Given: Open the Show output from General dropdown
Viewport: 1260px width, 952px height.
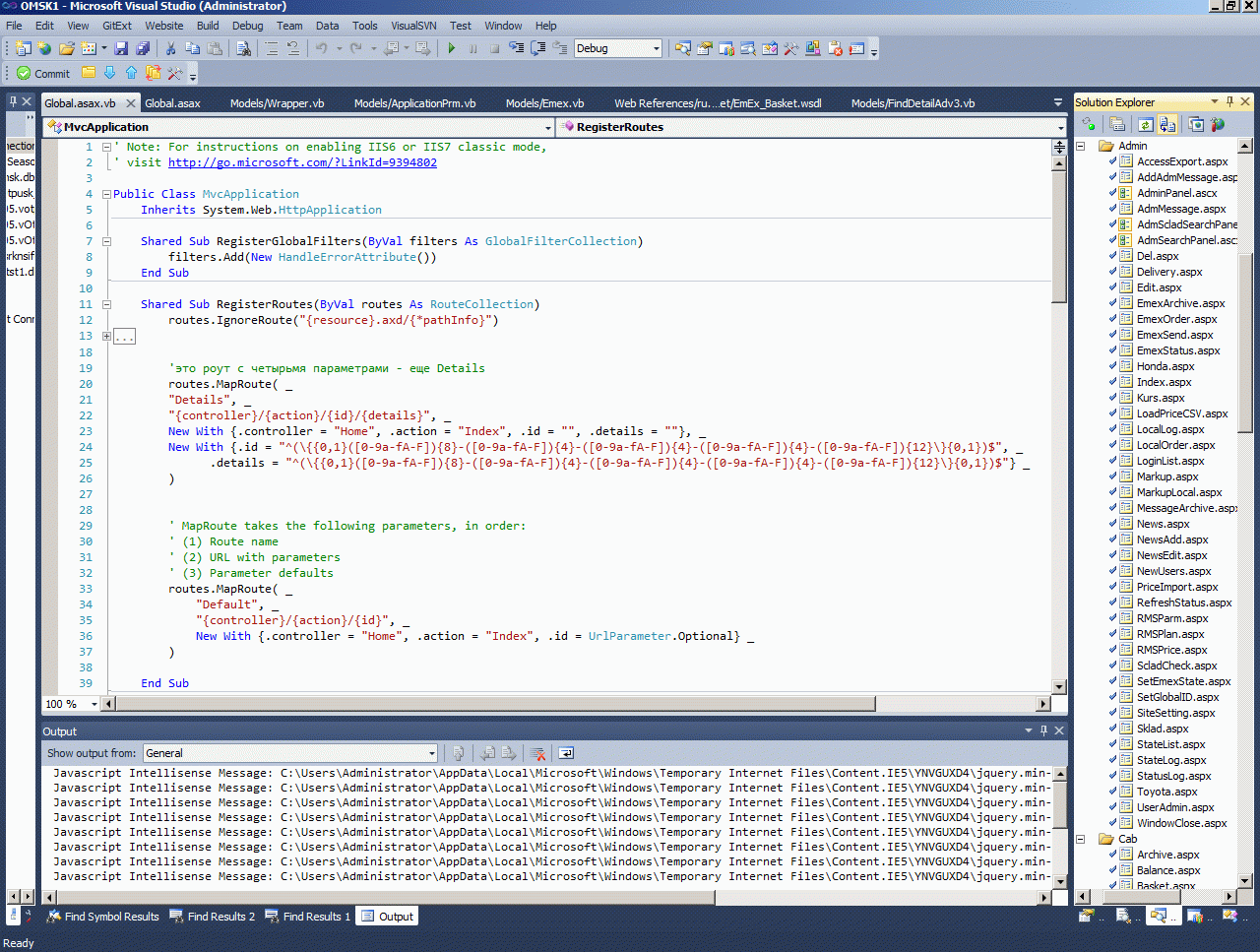Looking at the screenshot, I should [x=431, y=753].
